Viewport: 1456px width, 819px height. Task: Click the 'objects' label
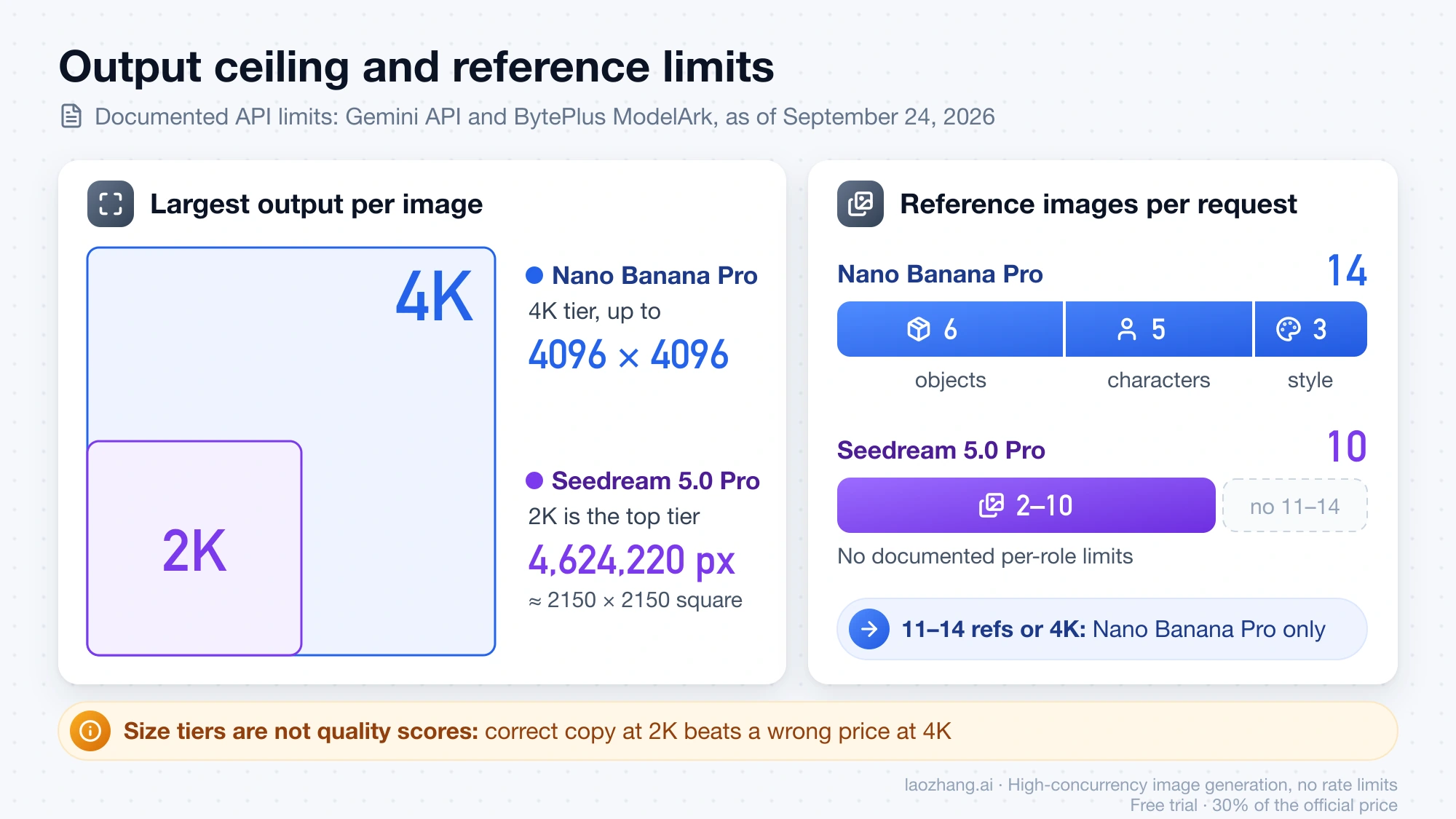click(x=950, y=380)
